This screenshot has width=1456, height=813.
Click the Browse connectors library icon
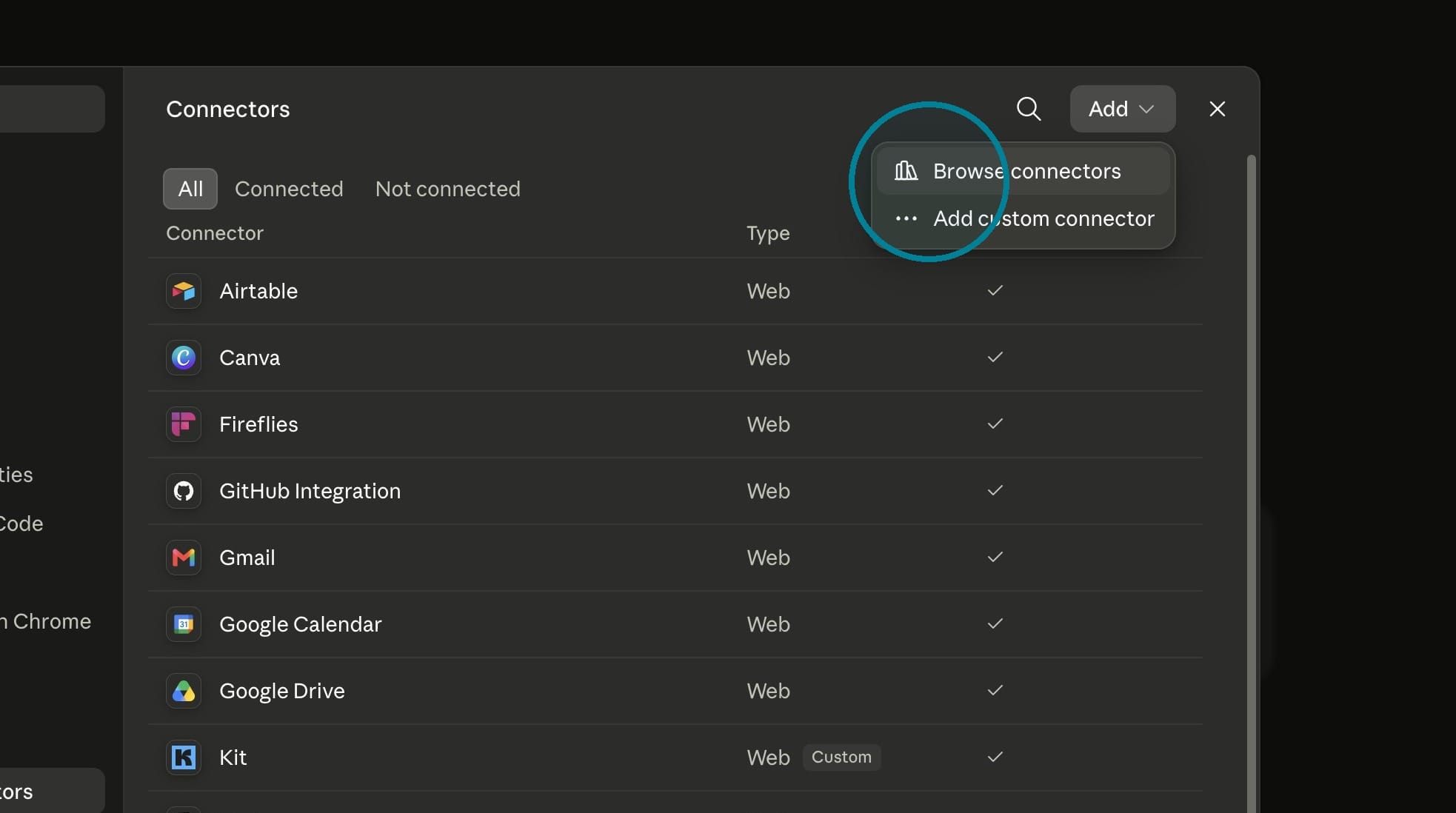(x=906, y=171)
